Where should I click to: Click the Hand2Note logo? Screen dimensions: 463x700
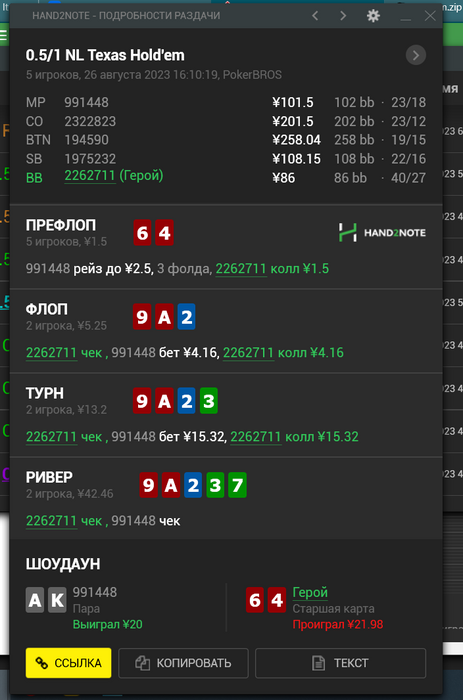[x=382, y=233]
